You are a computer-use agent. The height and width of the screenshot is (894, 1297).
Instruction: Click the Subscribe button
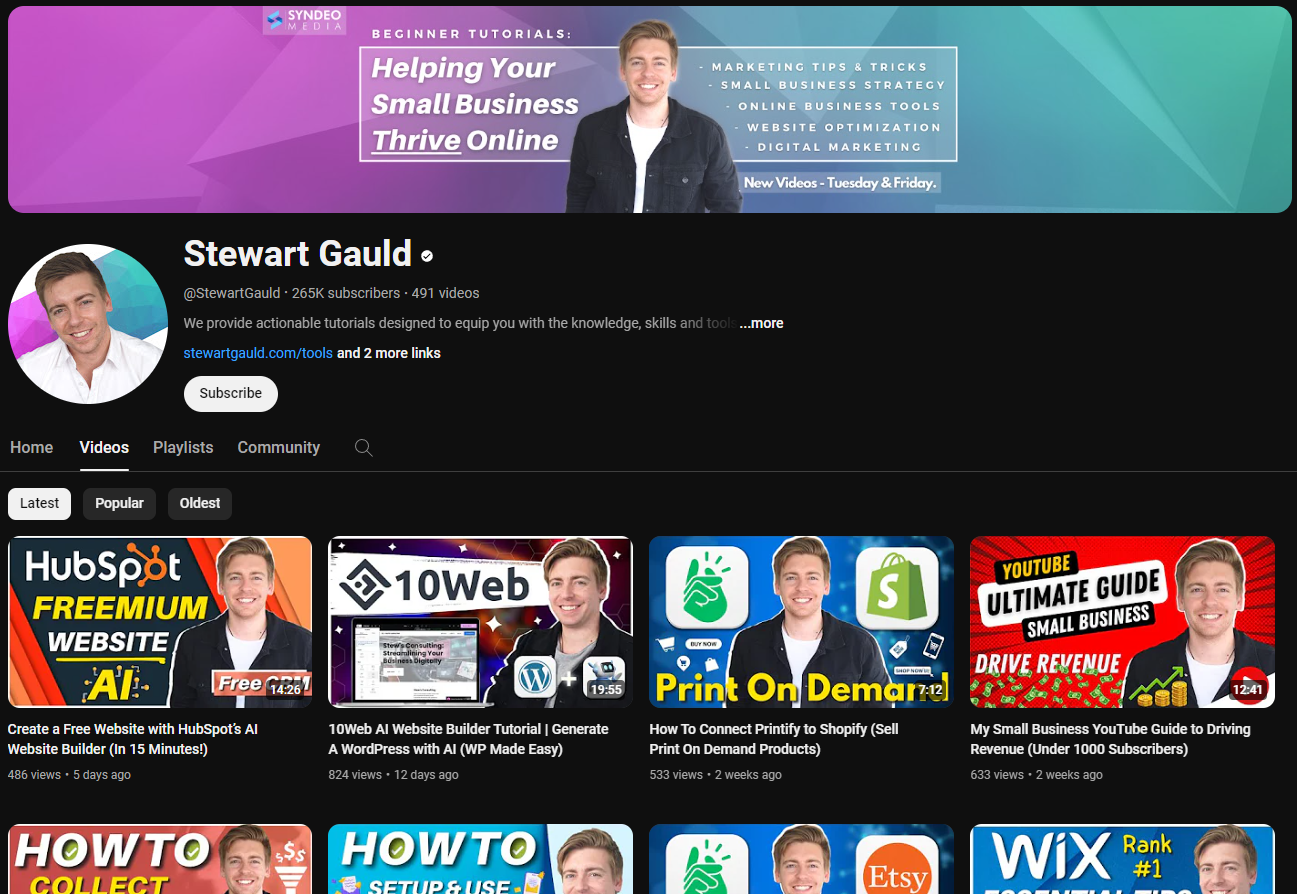(230, 393)
